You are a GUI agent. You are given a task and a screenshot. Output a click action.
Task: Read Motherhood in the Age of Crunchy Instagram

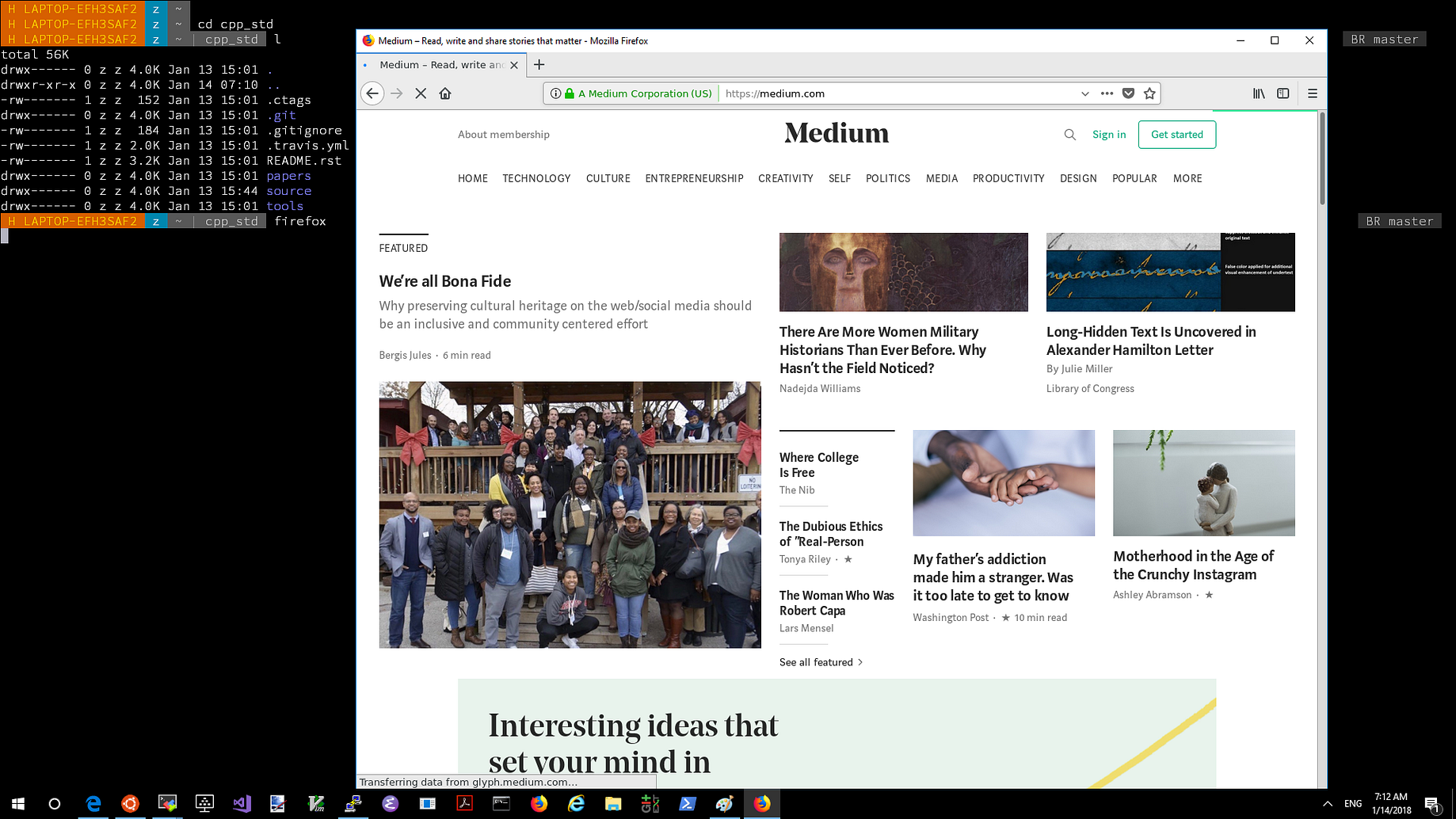[x=1193, y=566]
